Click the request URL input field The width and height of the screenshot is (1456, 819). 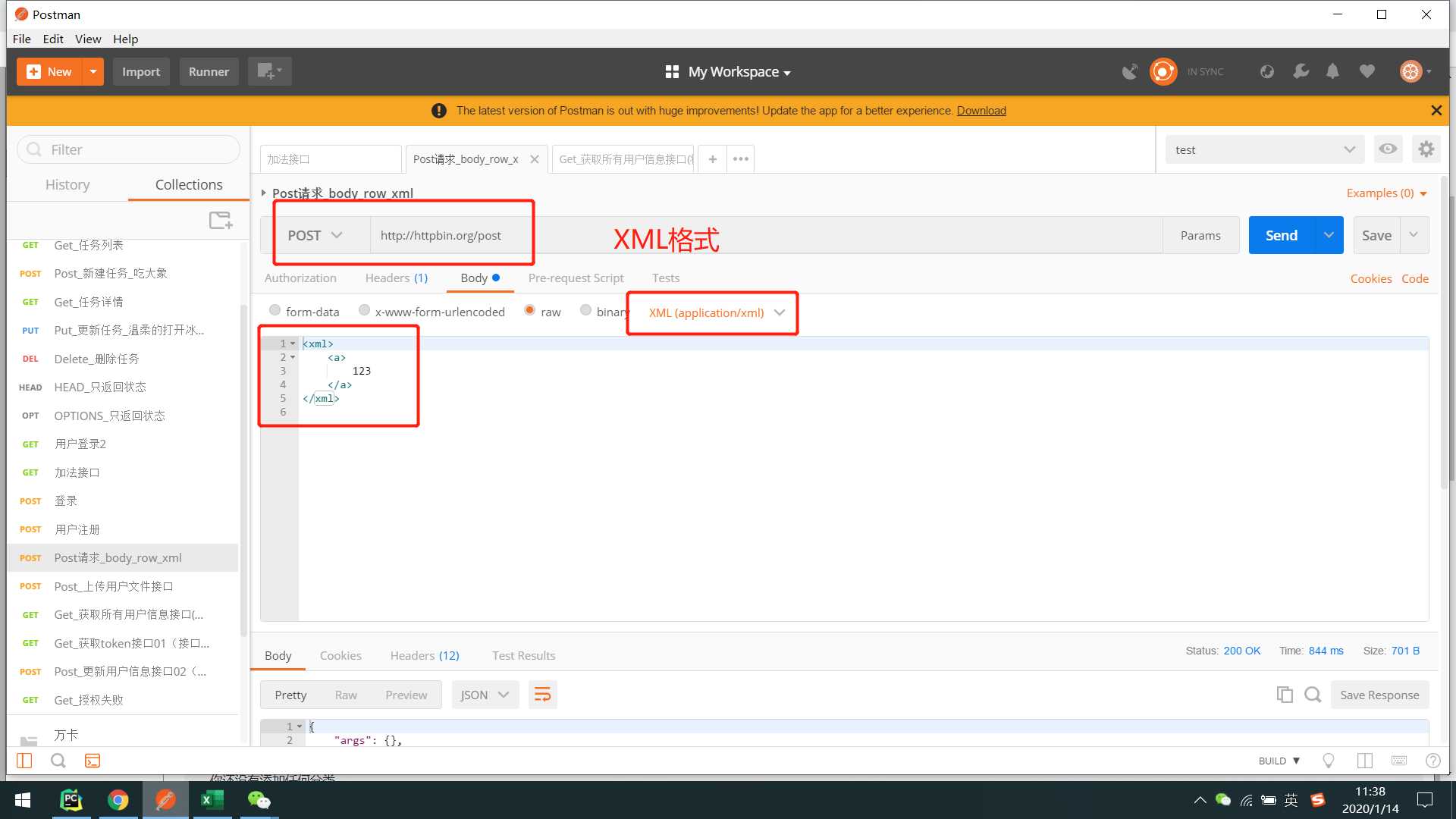pyautogui.click(x=766, y=235)
